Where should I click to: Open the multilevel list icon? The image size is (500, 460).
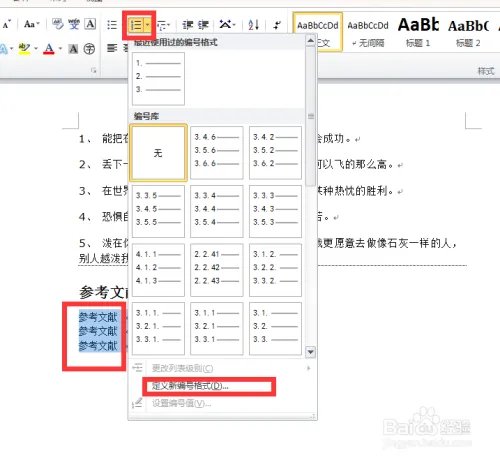pos(163,25)
